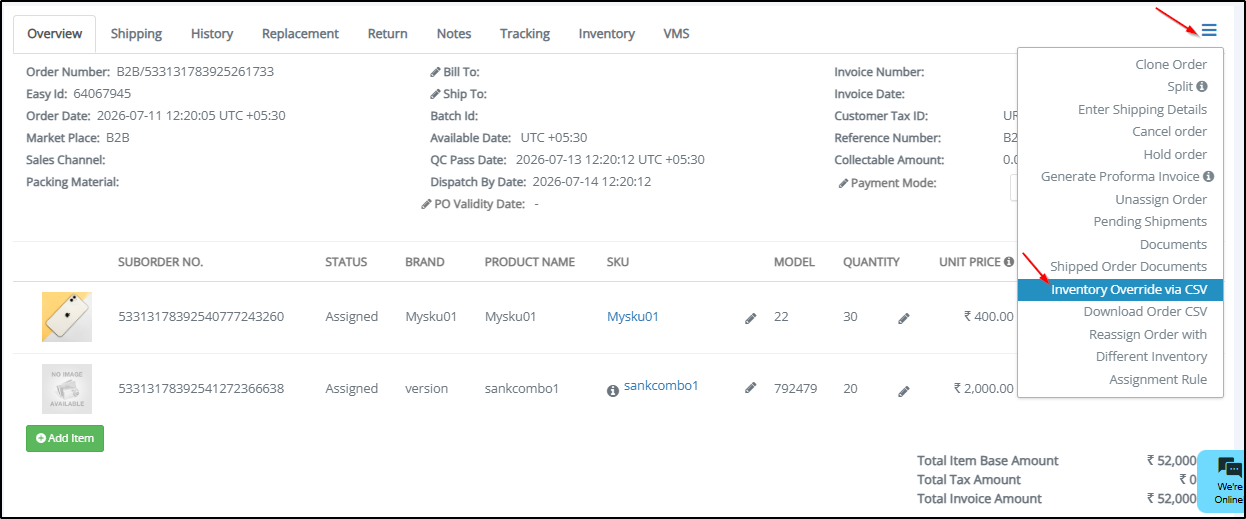Edit quantity pencil for sankcombo1 row

click(904, 390)
